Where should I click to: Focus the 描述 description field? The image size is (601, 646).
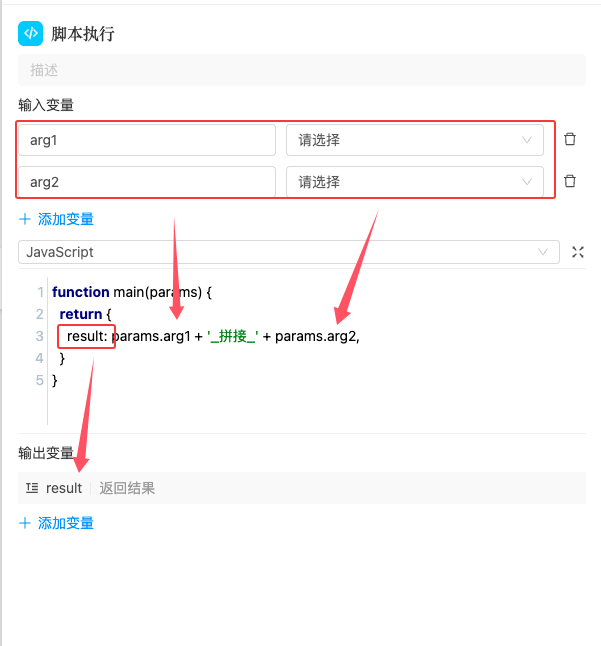(302, 70)
